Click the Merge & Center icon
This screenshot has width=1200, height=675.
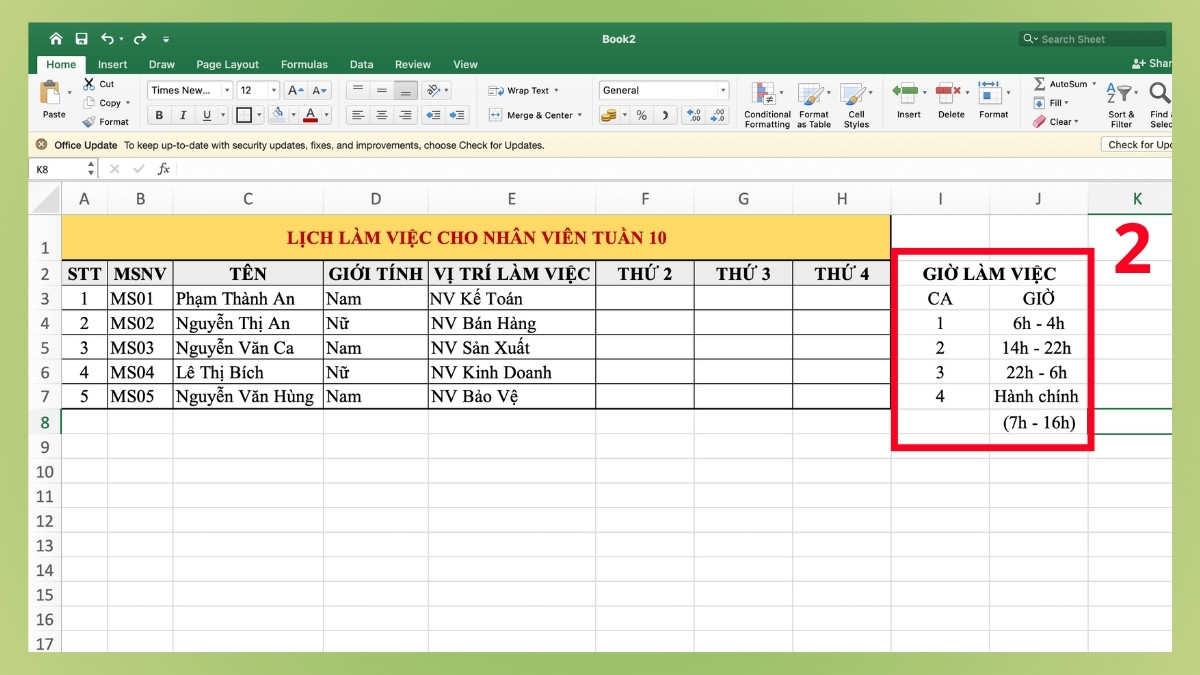(x=495, y=115)
